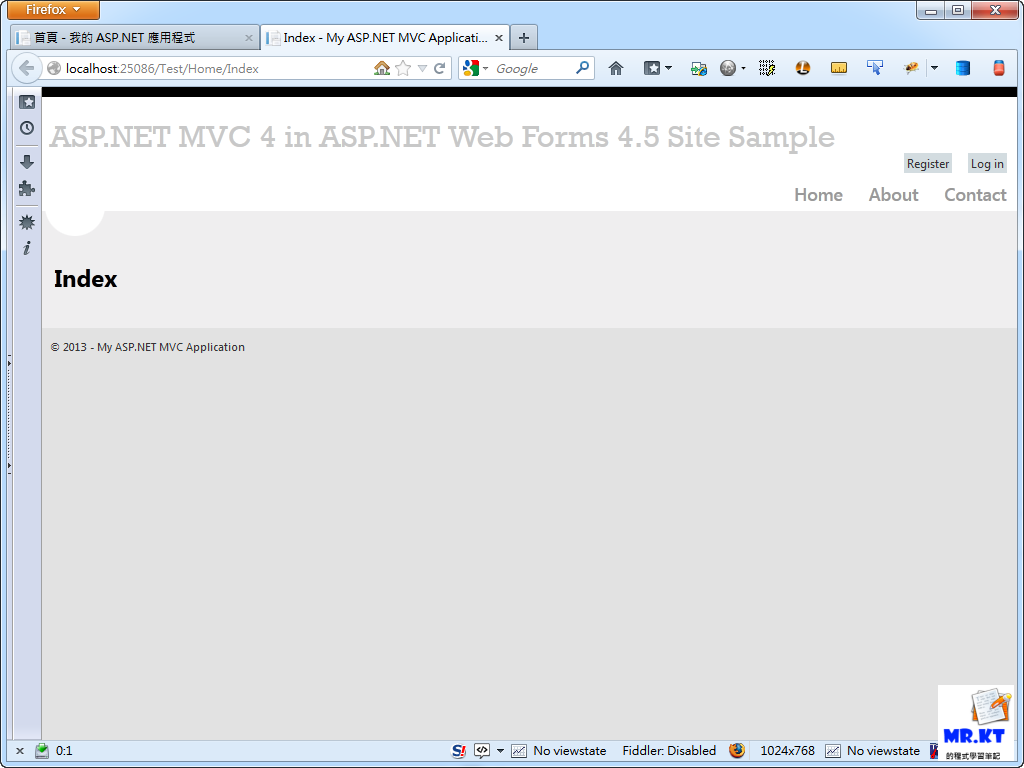Click the Register link
Screen dimensions: 1024x768
[927, 163]
